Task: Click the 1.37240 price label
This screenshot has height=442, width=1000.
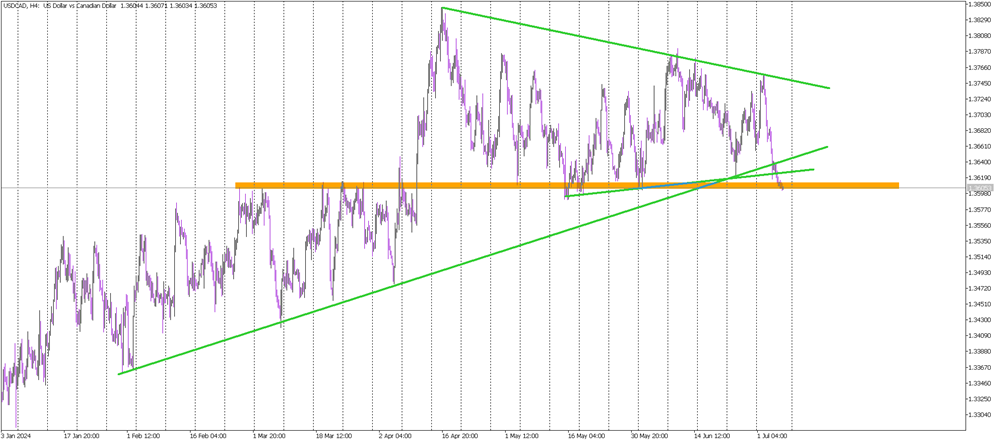Action: coord(981,99)
